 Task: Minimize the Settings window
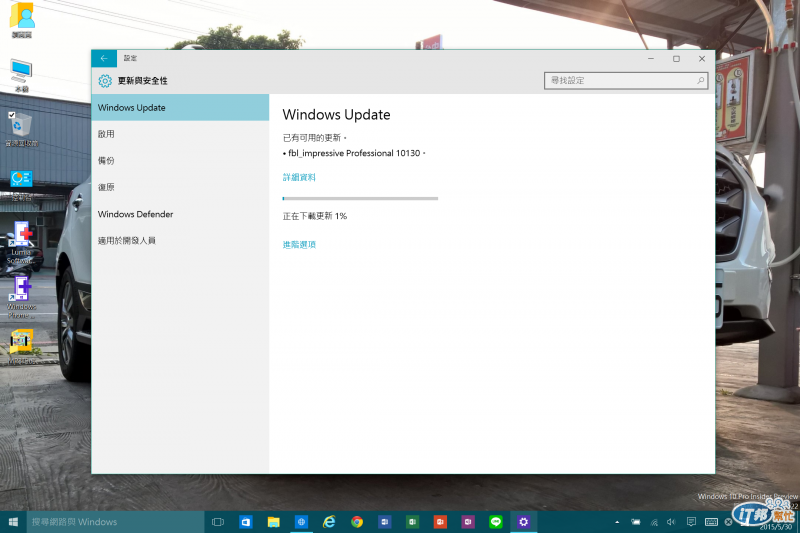coord(651,59)
